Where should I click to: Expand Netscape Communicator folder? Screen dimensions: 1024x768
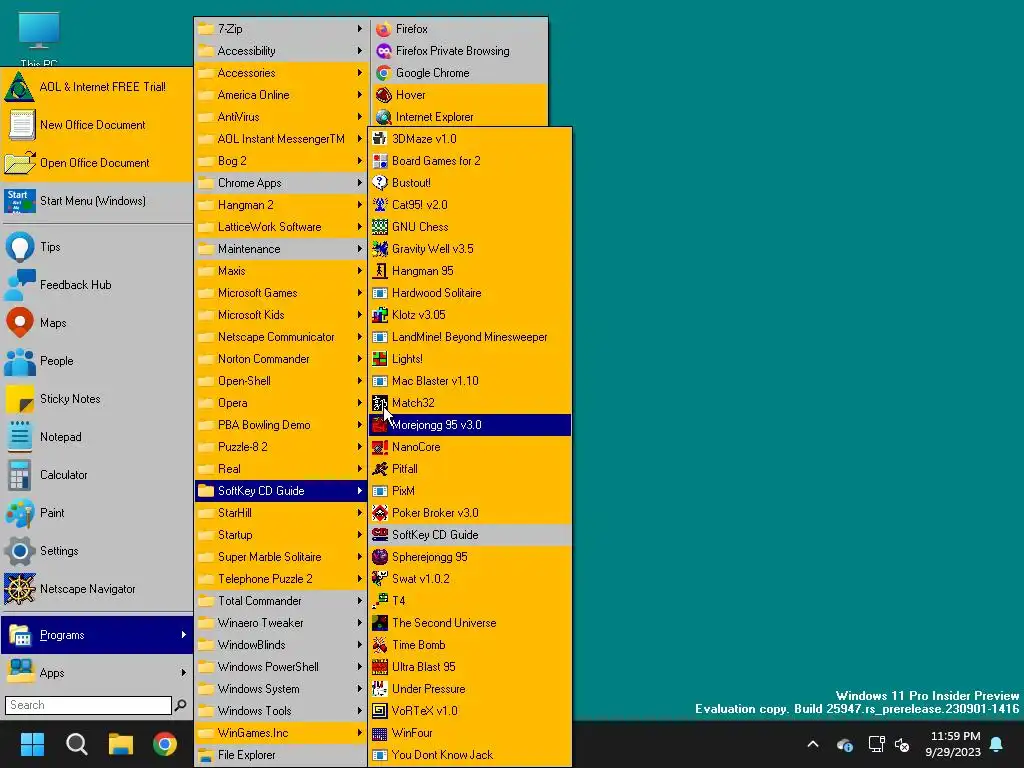[x=281, y=337]
